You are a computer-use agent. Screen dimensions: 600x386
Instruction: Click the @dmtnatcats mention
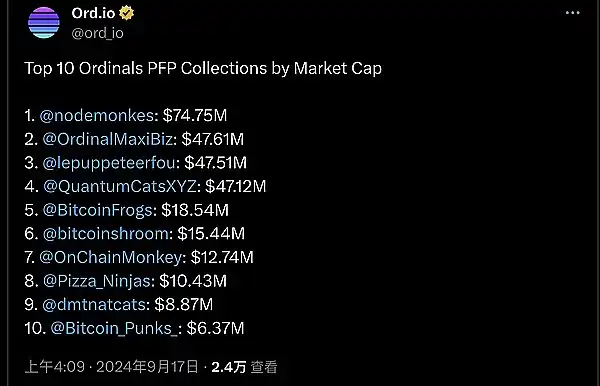pyautogui.click(x=94, y=305)
